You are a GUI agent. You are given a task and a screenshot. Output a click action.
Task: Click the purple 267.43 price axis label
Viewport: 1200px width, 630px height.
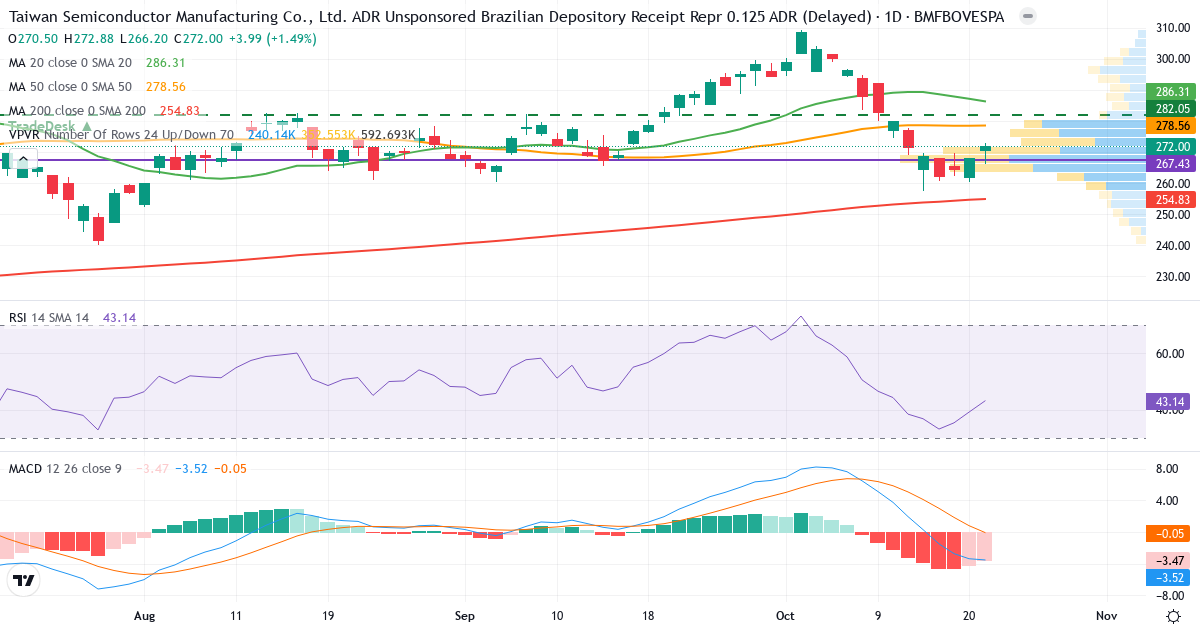1171,163
